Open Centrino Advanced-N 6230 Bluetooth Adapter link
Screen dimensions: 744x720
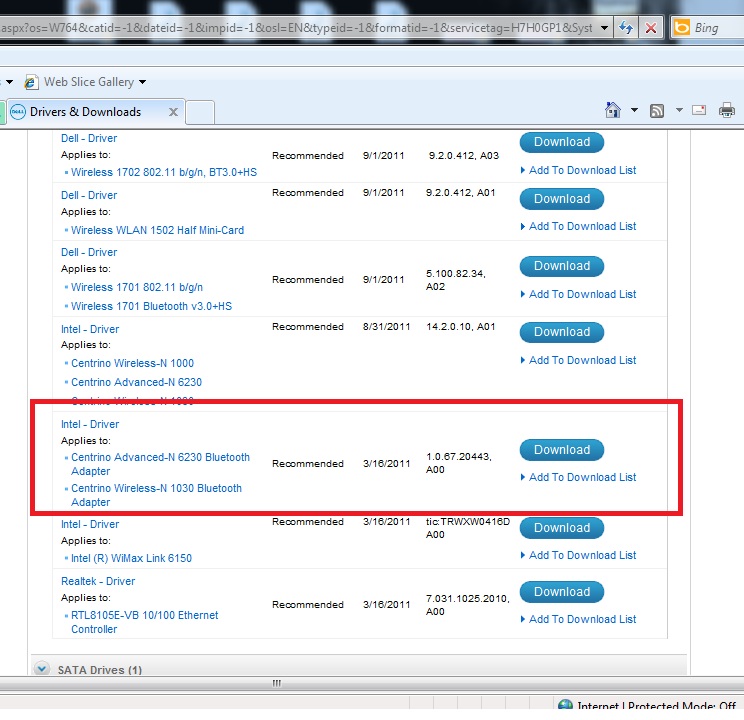click(160, 464)
